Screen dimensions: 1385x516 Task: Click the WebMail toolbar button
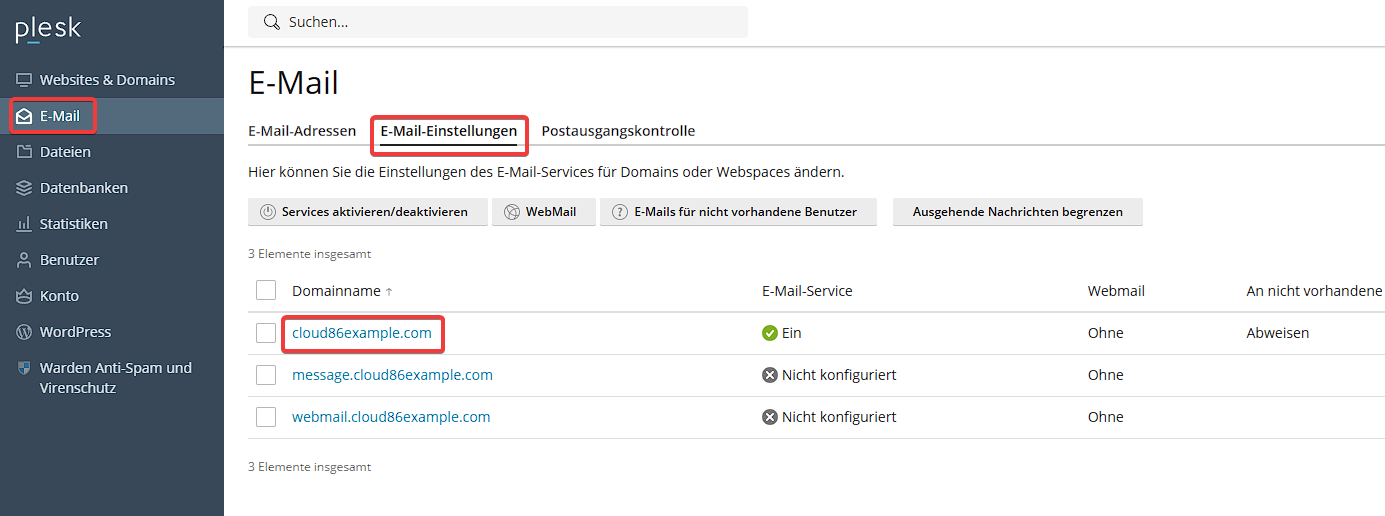point(543,212)
